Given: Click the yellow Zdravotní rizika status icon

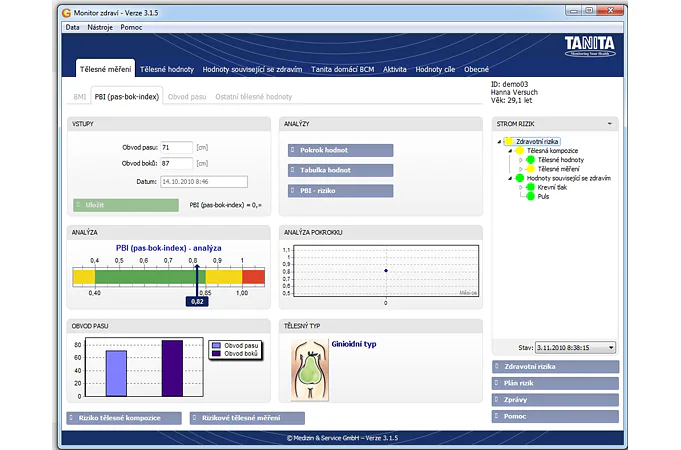Looking at the screenshot, I should [508, 142].
